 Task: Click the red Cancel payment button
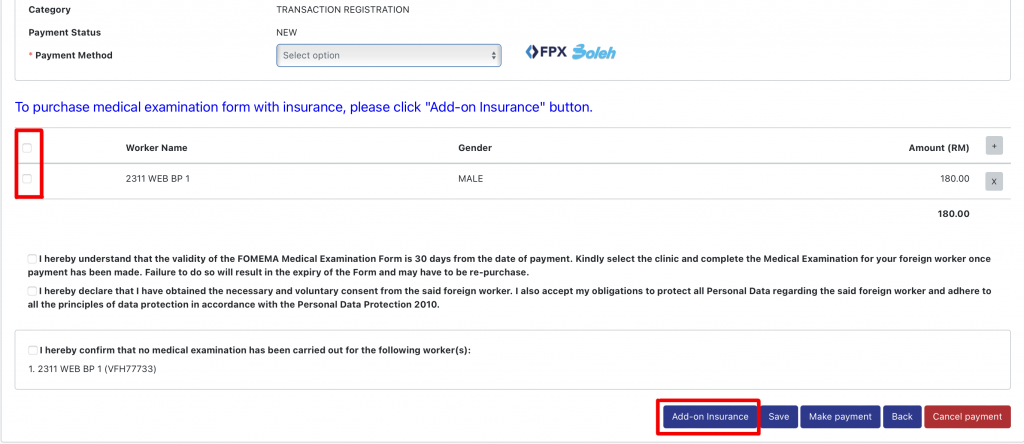pos(967,417)
